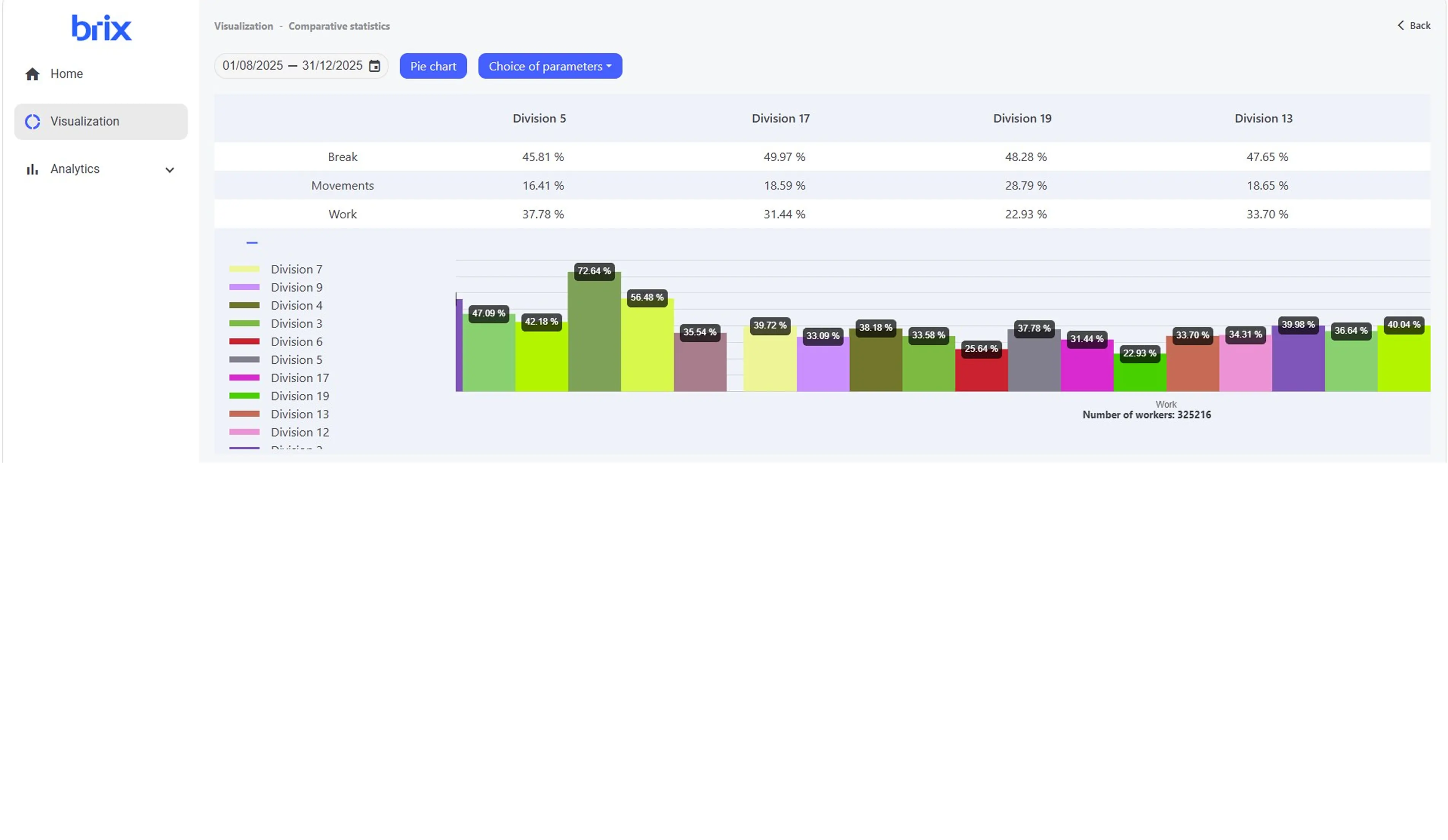
Task: Toggle Division 19 legend item
Action: point(279,396)
